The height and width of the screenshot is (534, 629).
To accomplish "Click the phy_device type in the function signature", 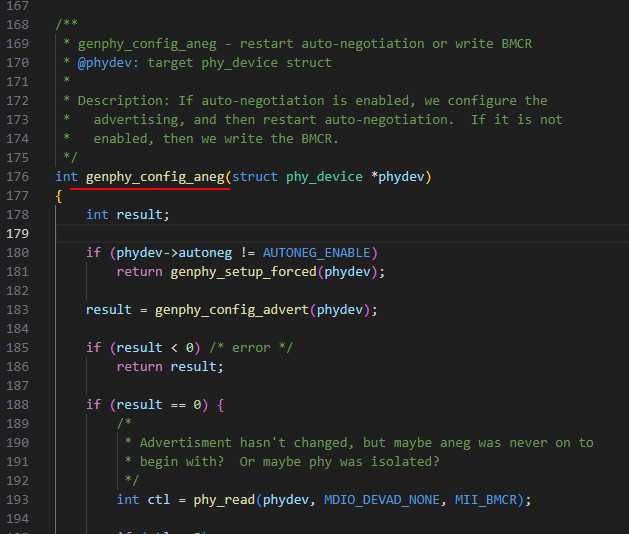I will (x=324, y=177).
